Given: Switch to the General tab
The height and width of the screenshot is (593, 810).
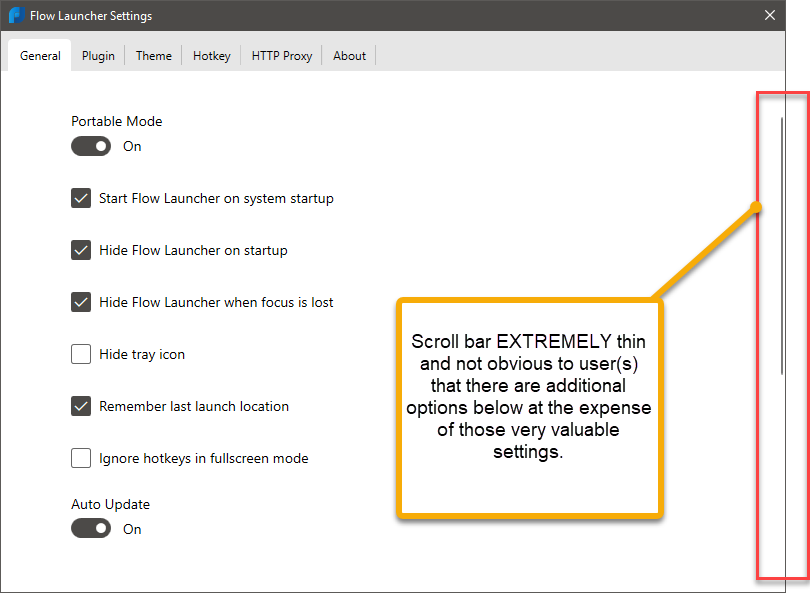Looking at the screenshot, I should click(40, 55).
